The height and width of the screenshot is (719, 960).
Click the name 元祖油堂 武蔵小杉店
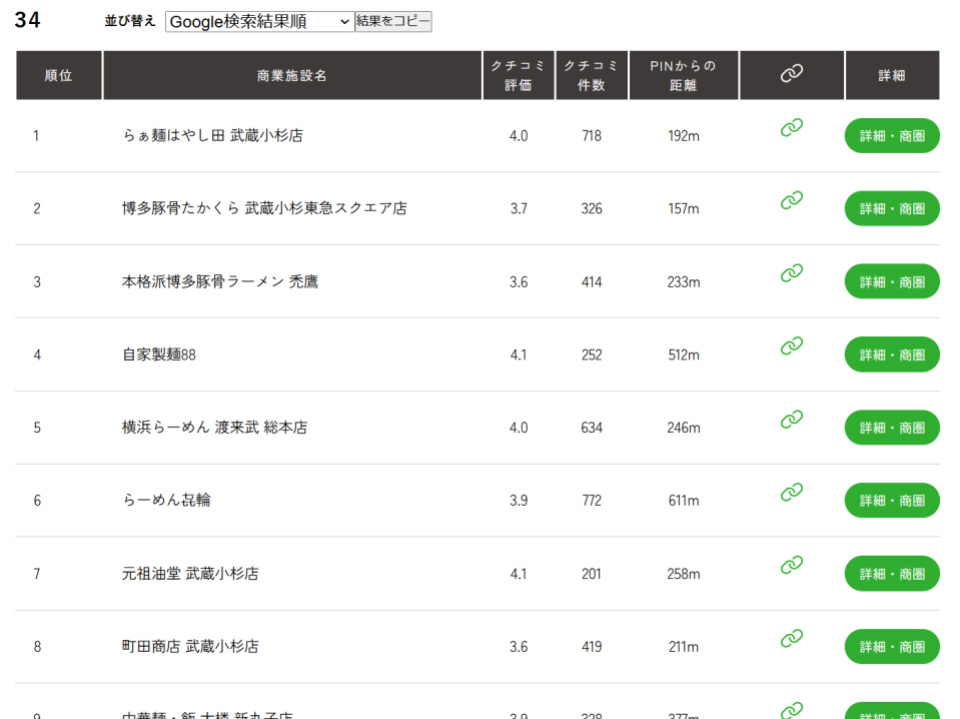[x=190, y=574]
